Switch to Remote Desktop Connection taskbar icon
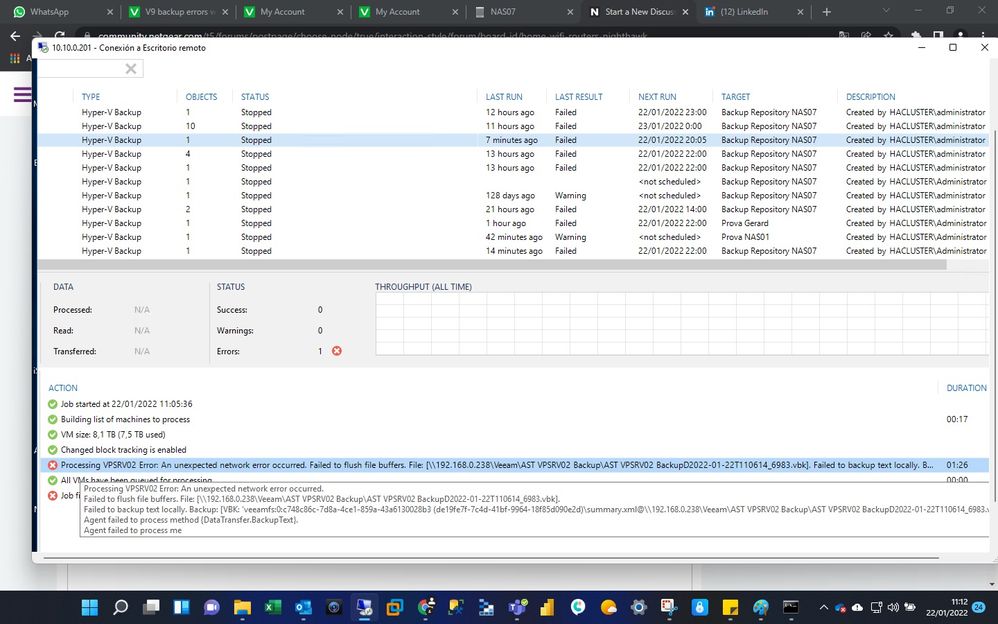The width and height of the screenshot is (998, 624). click(x=364, y=607)
